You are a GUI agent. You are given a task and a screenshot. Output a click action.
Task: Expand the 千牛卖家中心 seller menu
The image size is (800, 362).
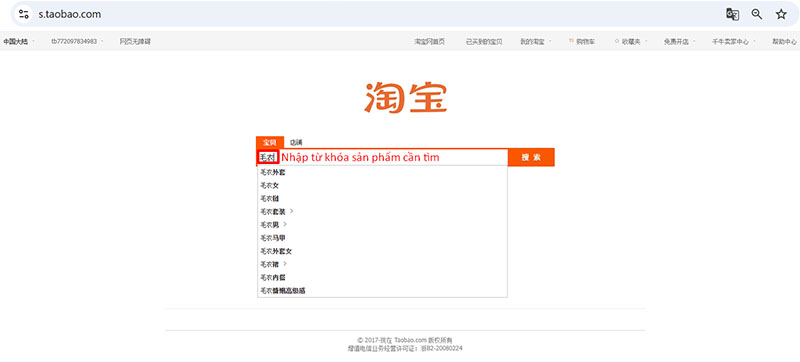tap(734, 42)
